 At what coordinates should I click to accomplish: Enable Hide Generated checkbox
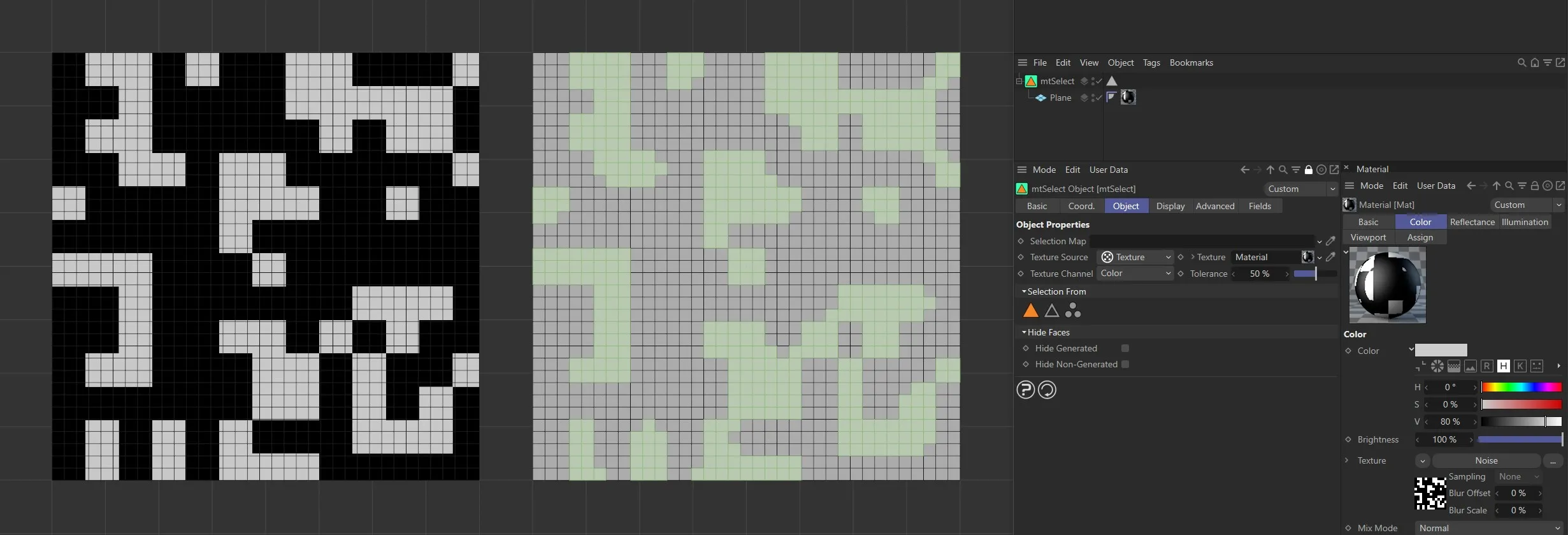pyautogui.click(x=1125, y=348)
